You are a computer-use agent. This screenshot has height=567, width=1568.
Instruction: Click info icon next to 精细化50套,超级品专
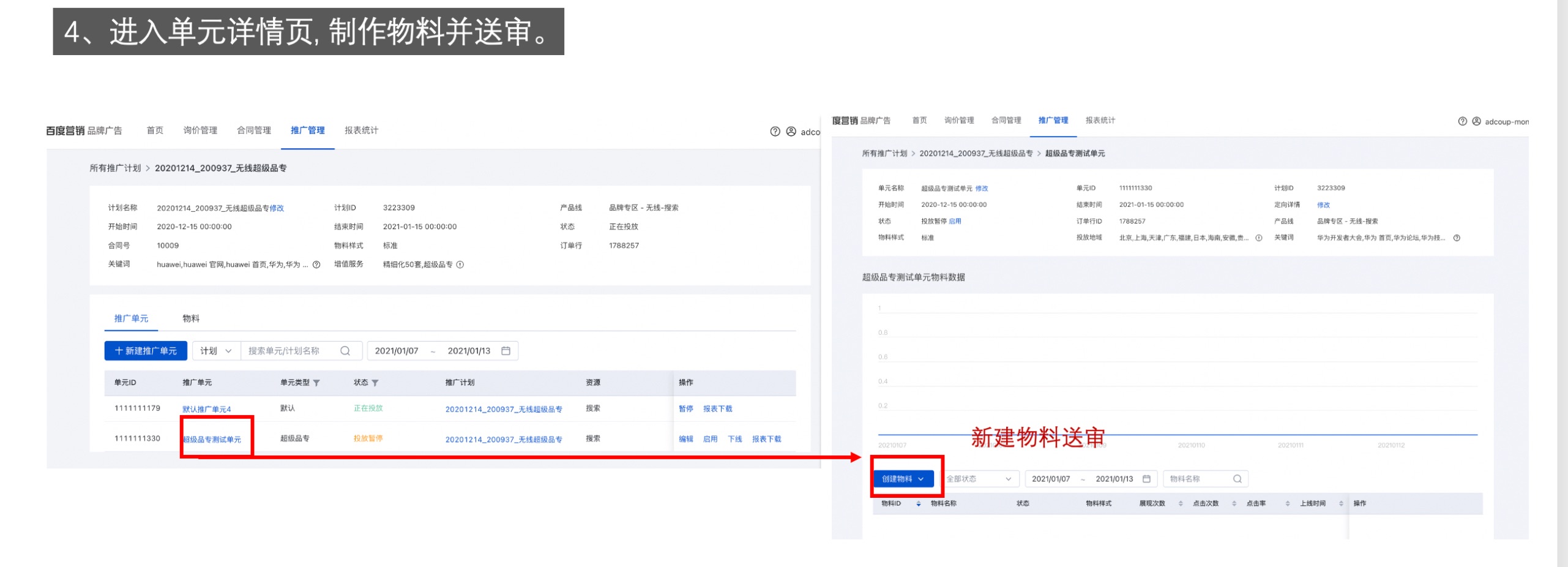460,265
